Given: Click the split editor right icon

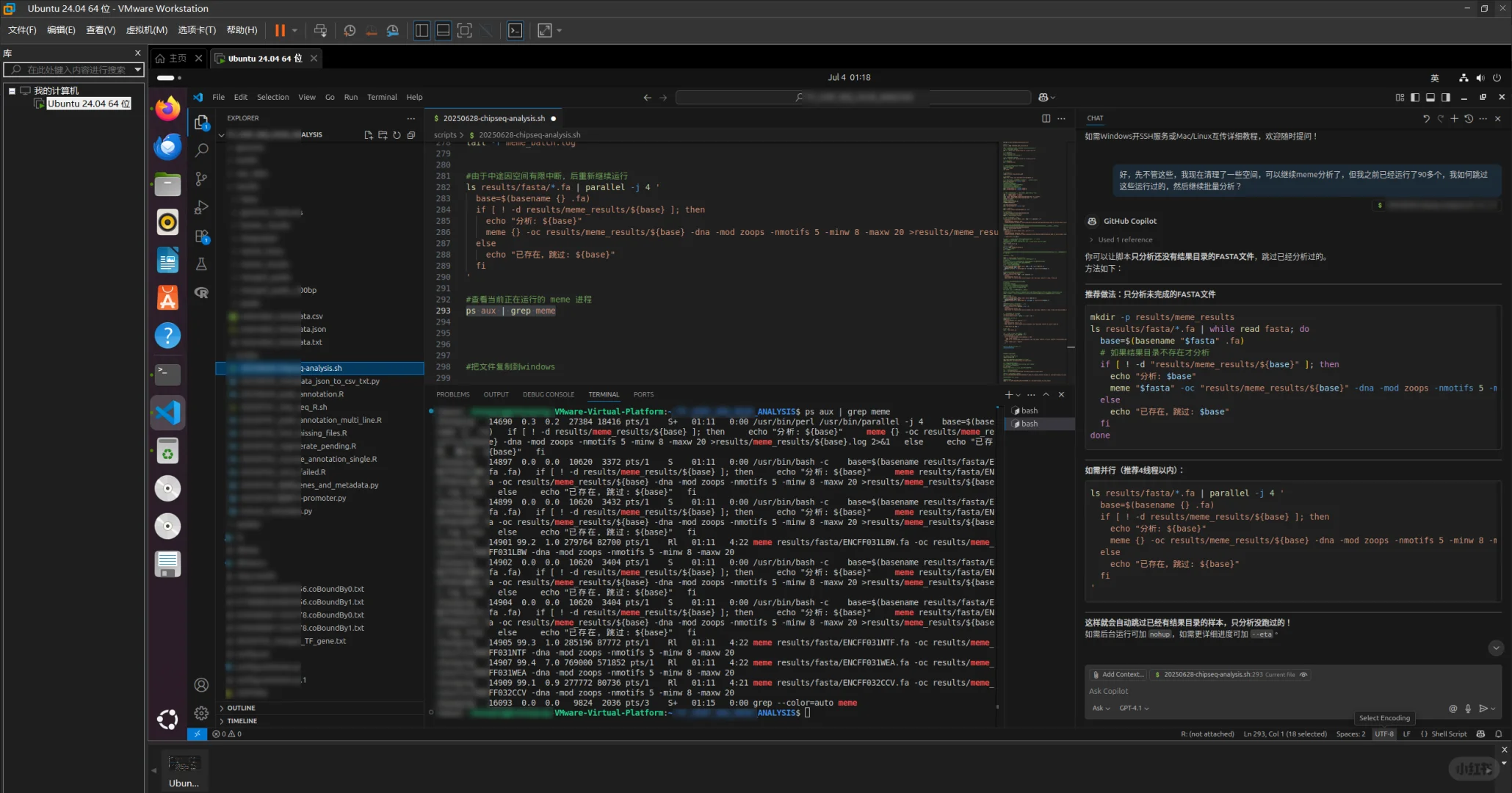Looking at the screenshot, I should 1046,118.
